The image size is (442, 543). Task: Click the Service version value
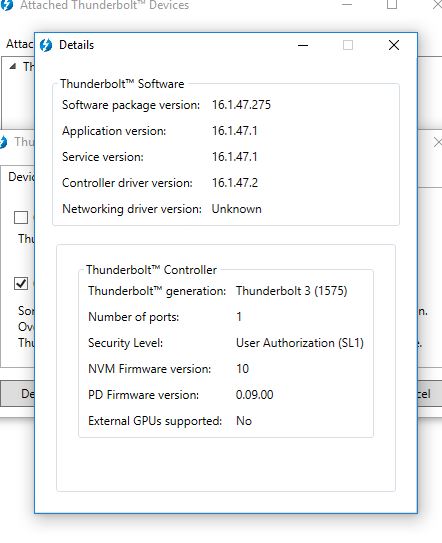(x=235, y=157)
